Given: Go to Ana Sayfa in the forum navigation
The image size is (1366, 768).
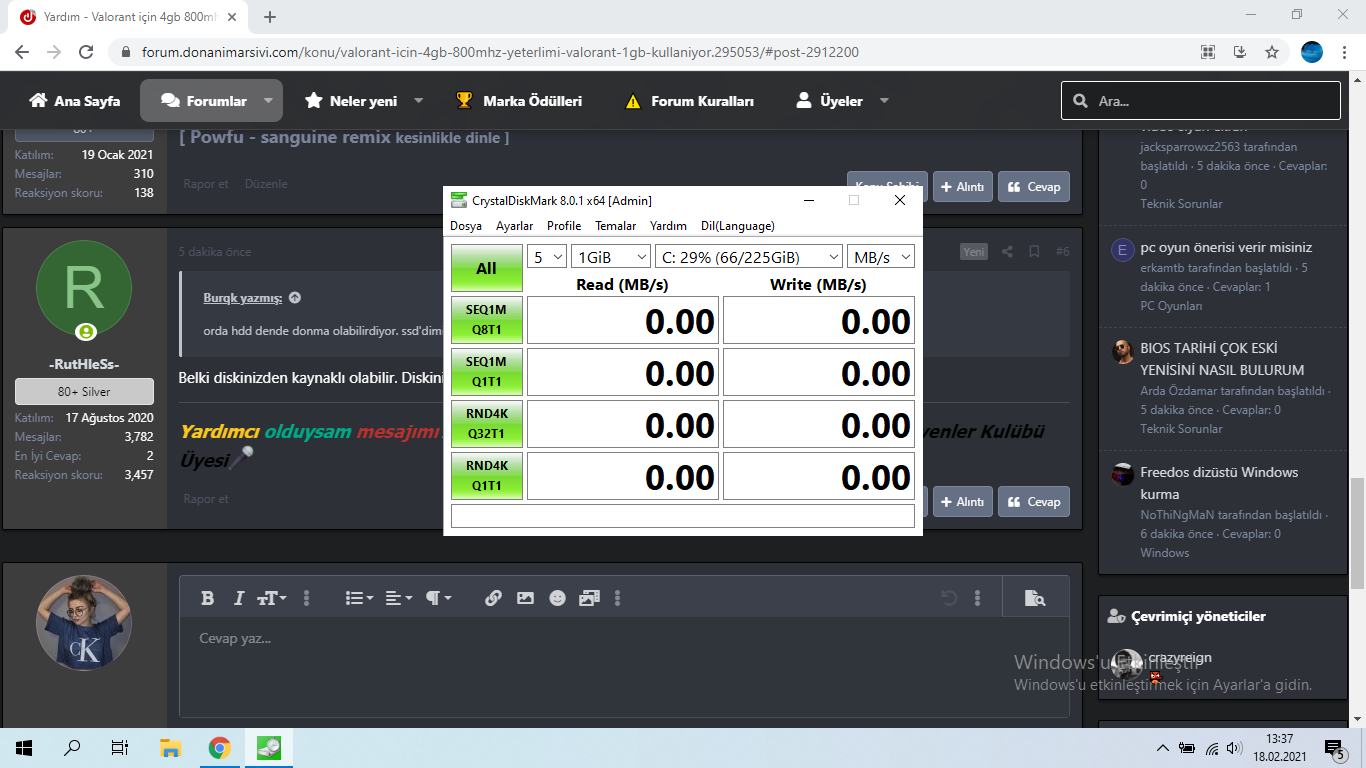Looking at the screenshot, I should click(75, 101).
